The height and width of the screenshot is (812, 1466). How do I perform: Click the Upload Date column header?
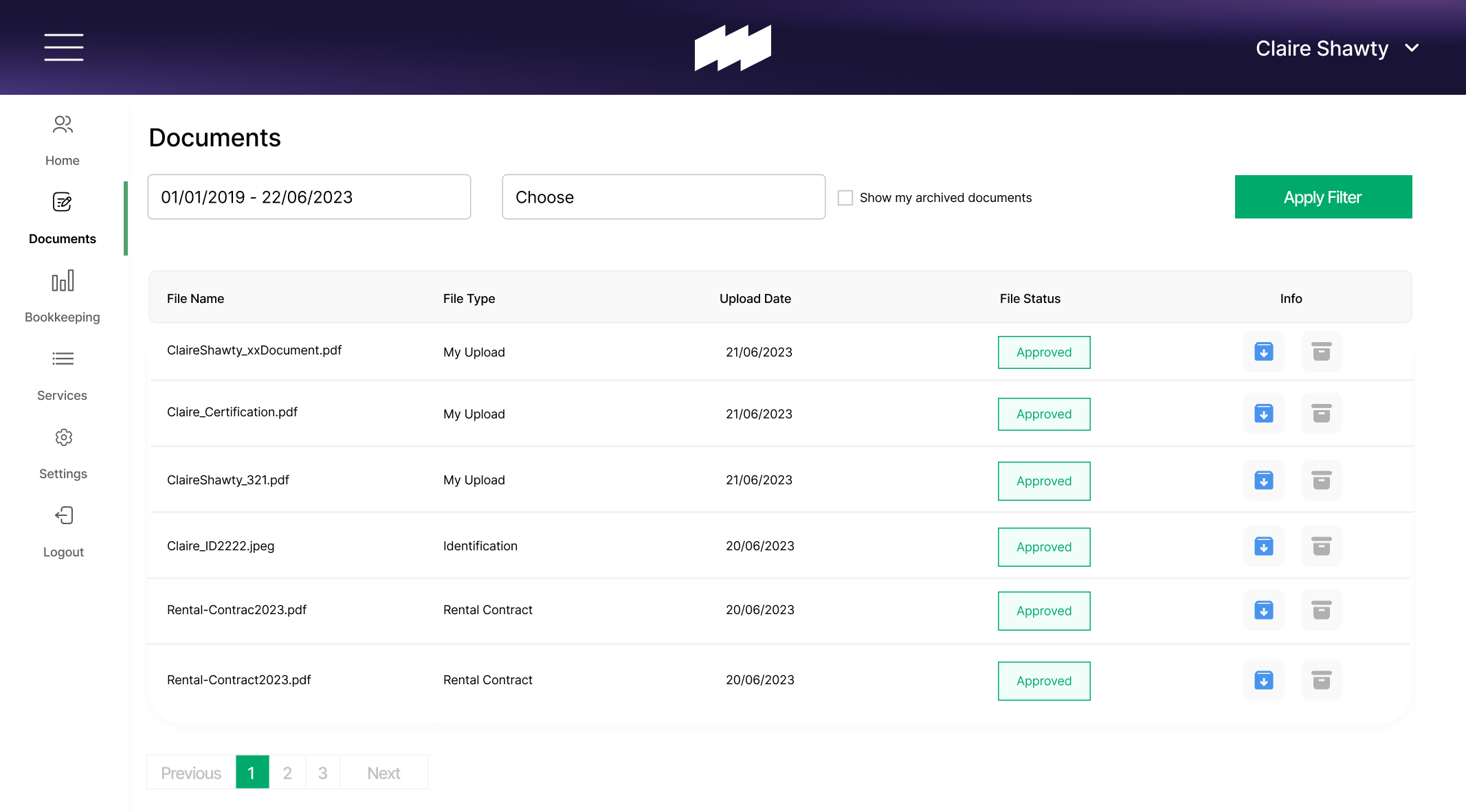pos(755,299)
